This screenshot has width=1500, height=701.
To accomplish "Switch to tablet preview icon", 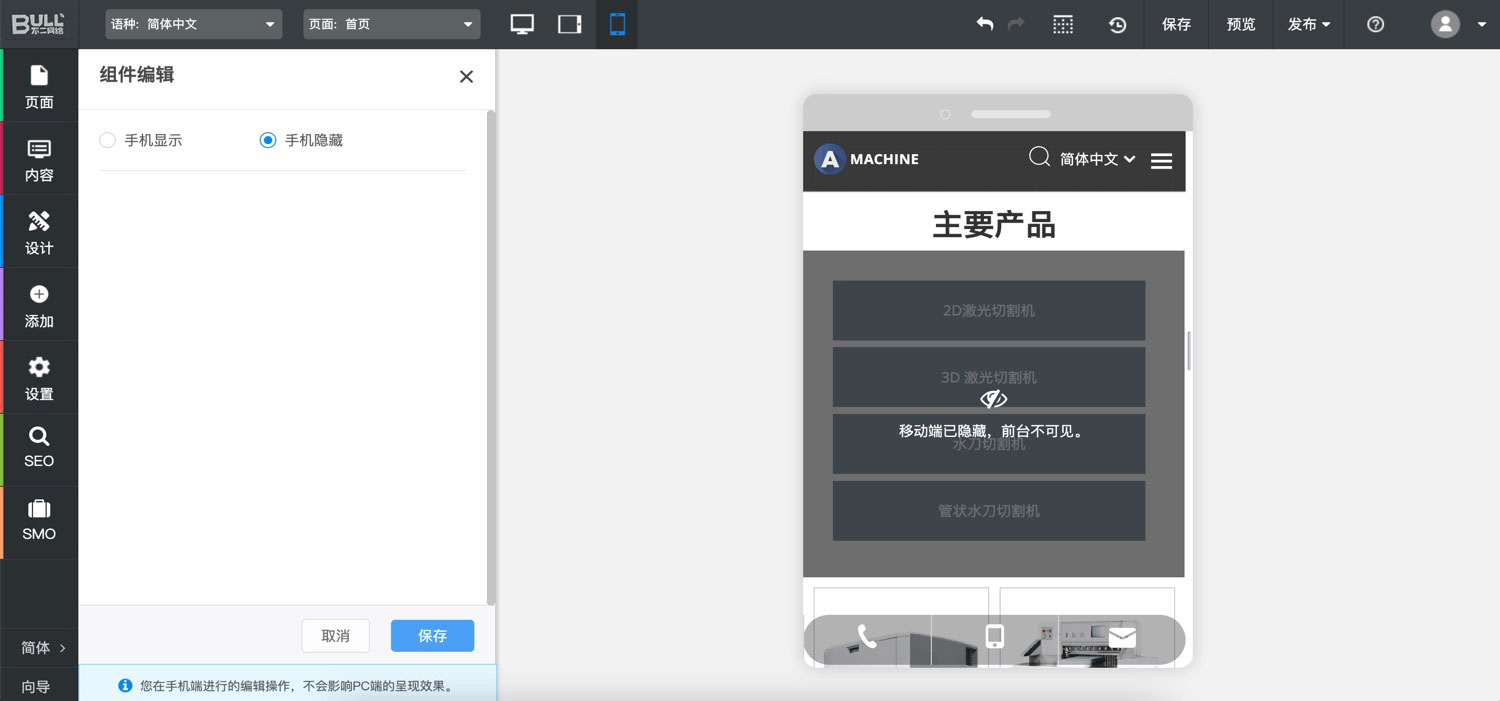I will 570,24.
